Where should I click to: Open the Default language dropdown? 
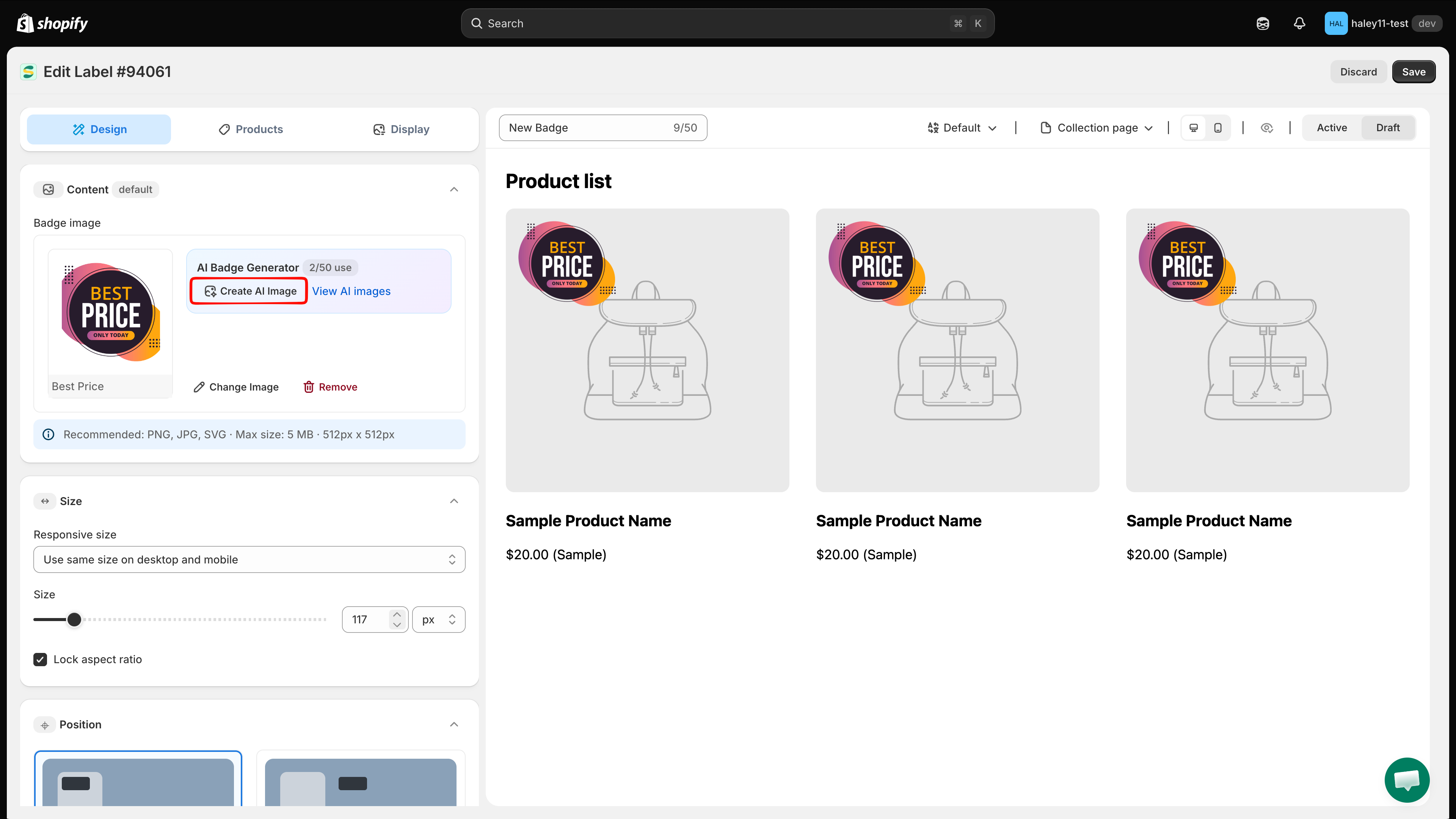pyautogui.click(x=962, y=128)
